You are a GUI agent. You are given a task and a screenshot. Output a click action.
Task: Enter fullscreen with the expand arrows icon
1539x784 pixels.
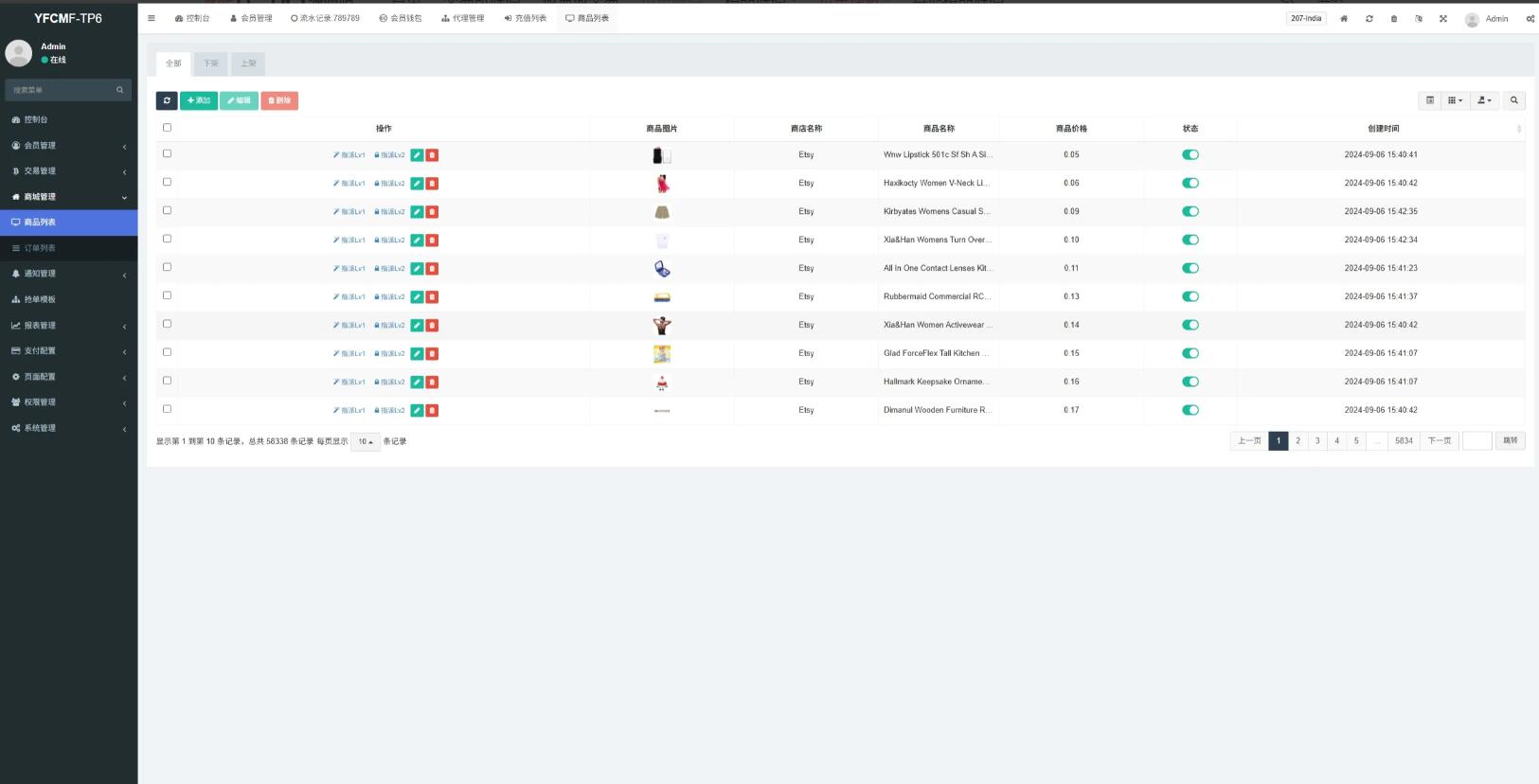1443,19
